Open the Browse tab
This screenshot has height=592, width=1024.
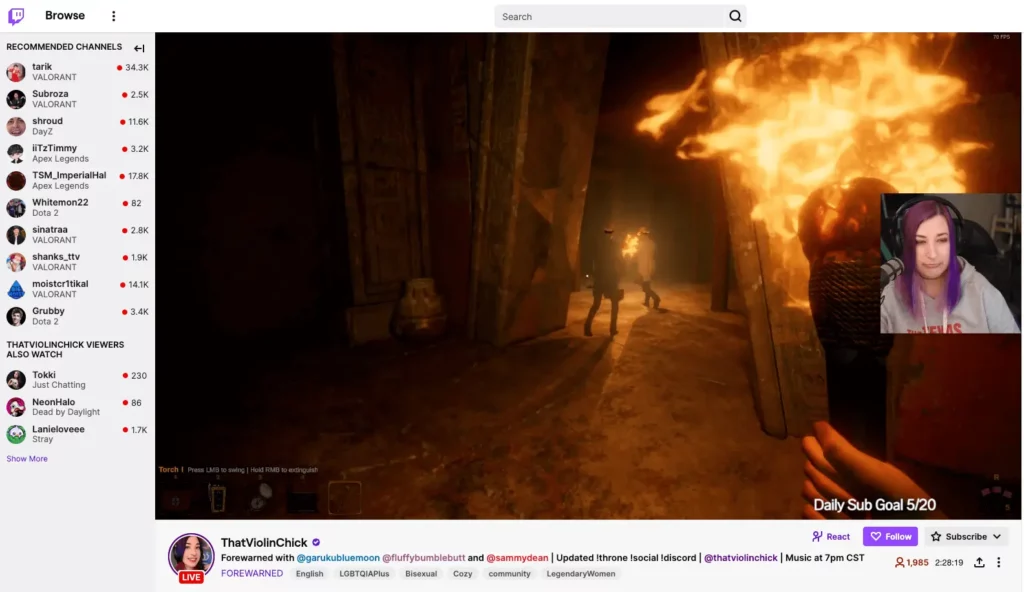tap(65, 16)
